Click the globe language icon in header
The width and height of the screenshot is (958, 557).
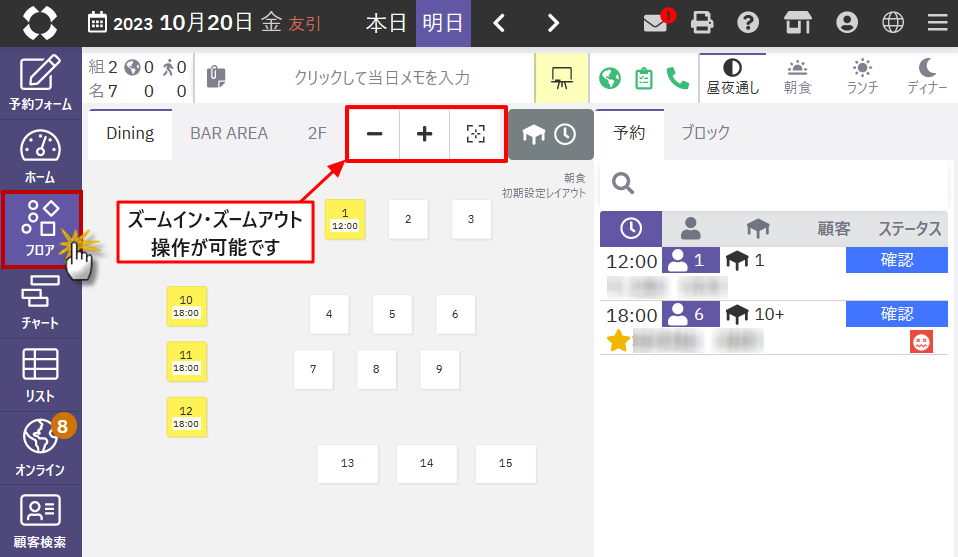point(893,23)
